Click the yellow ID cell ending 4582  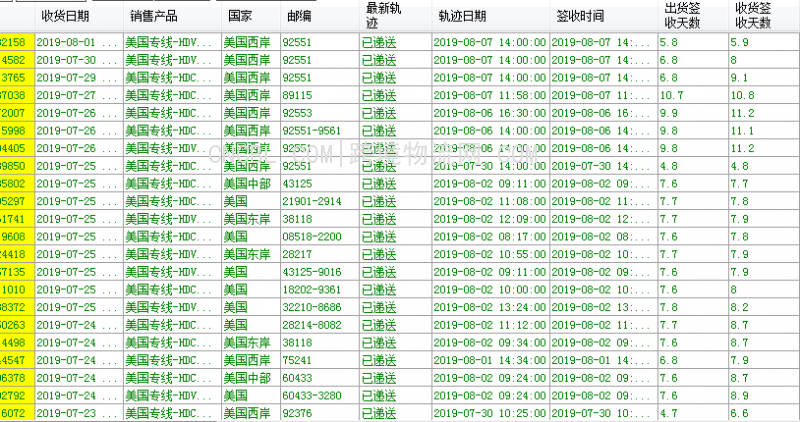pyautogui.click(x=17, y=60)
